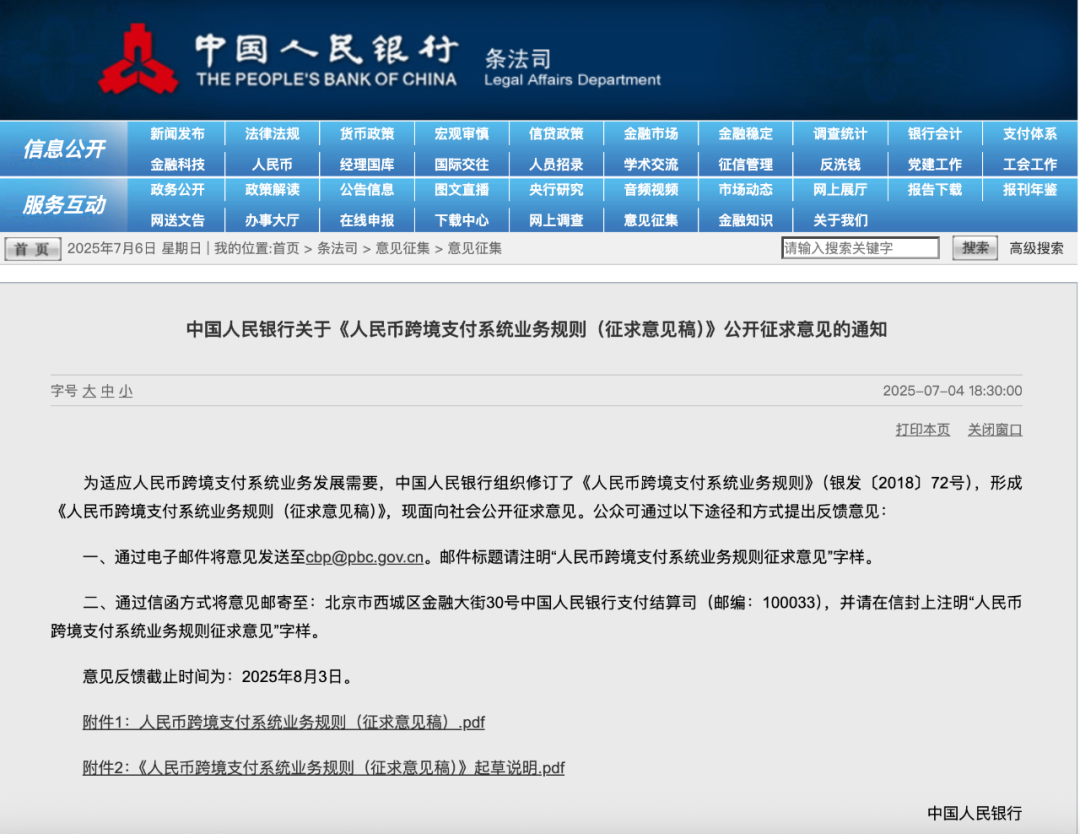The image size is (1080, 834).
Task: Open 市场动态 link
Action: (x=746, y=189)
